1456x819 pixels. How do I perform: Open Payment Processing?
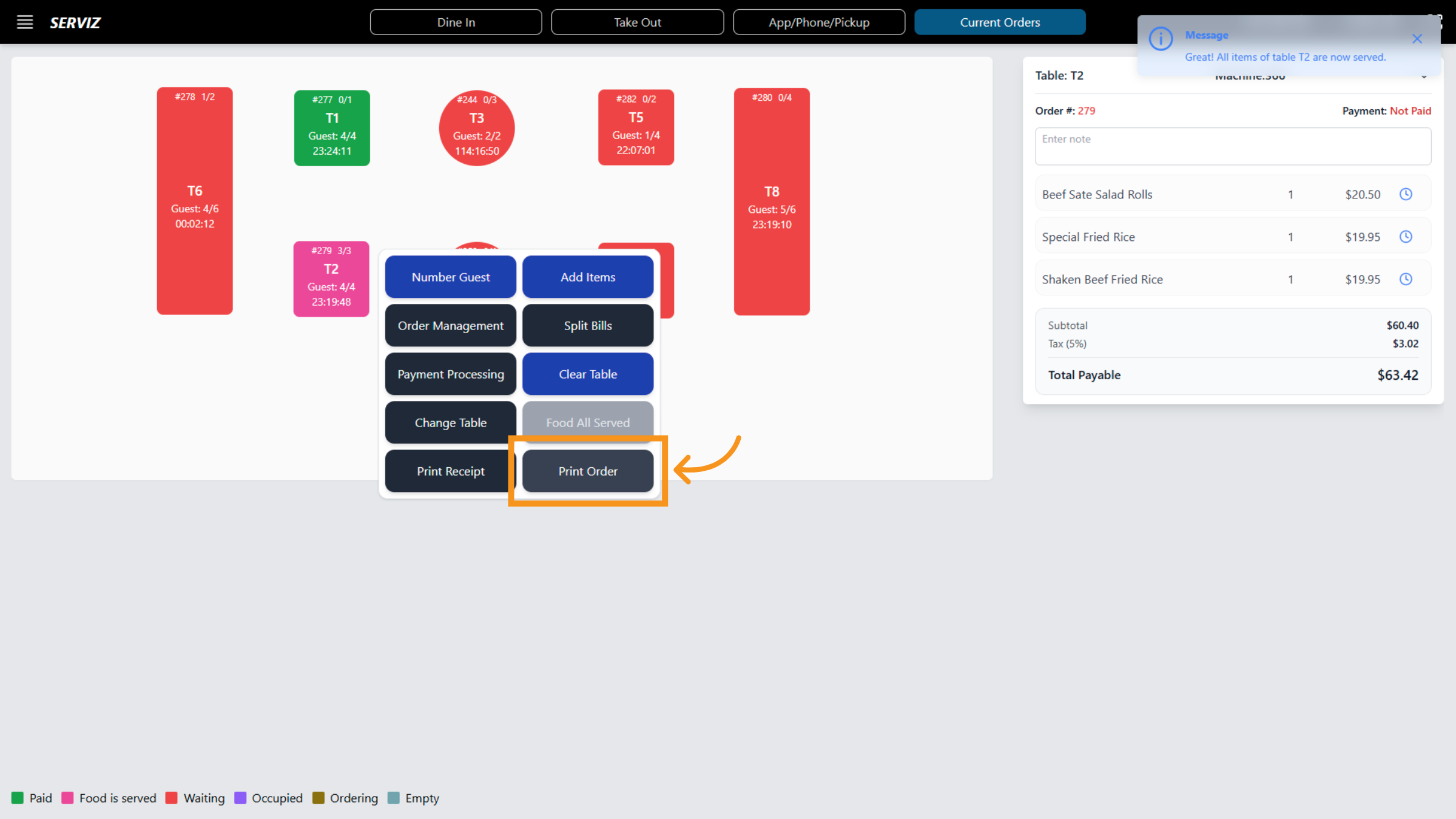[450, 374]
